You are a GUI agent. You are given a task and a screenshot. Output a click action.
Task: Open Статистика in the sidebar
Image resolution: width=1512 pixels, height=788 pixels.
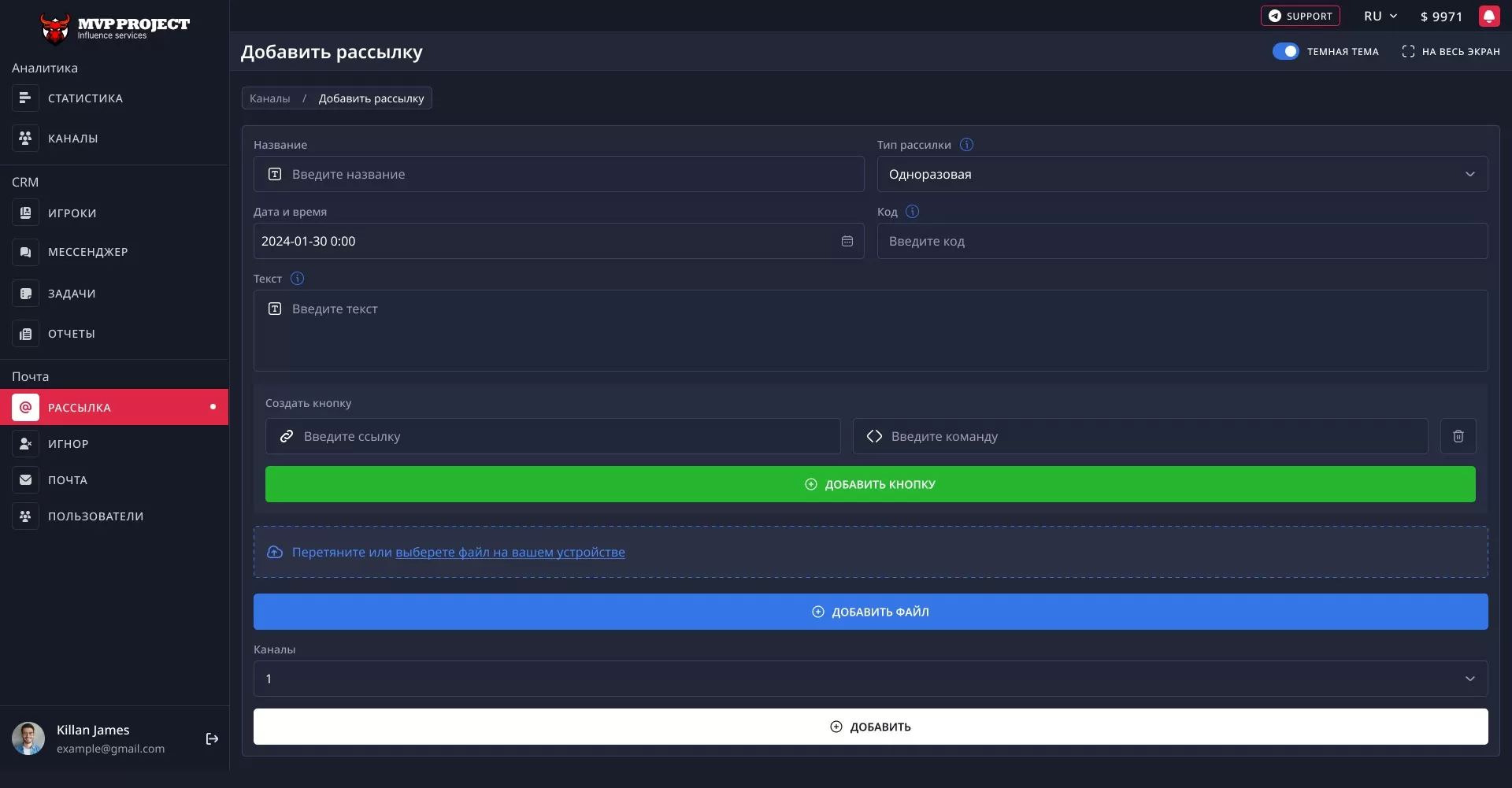(85, 98)
